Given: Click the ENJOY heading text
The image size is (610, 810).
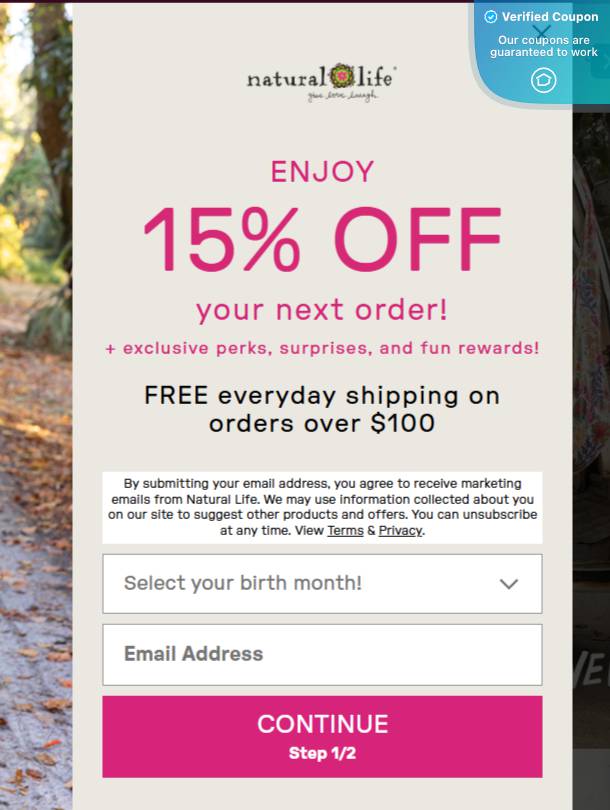Looking at the screenshot, I should click(322, 171).
